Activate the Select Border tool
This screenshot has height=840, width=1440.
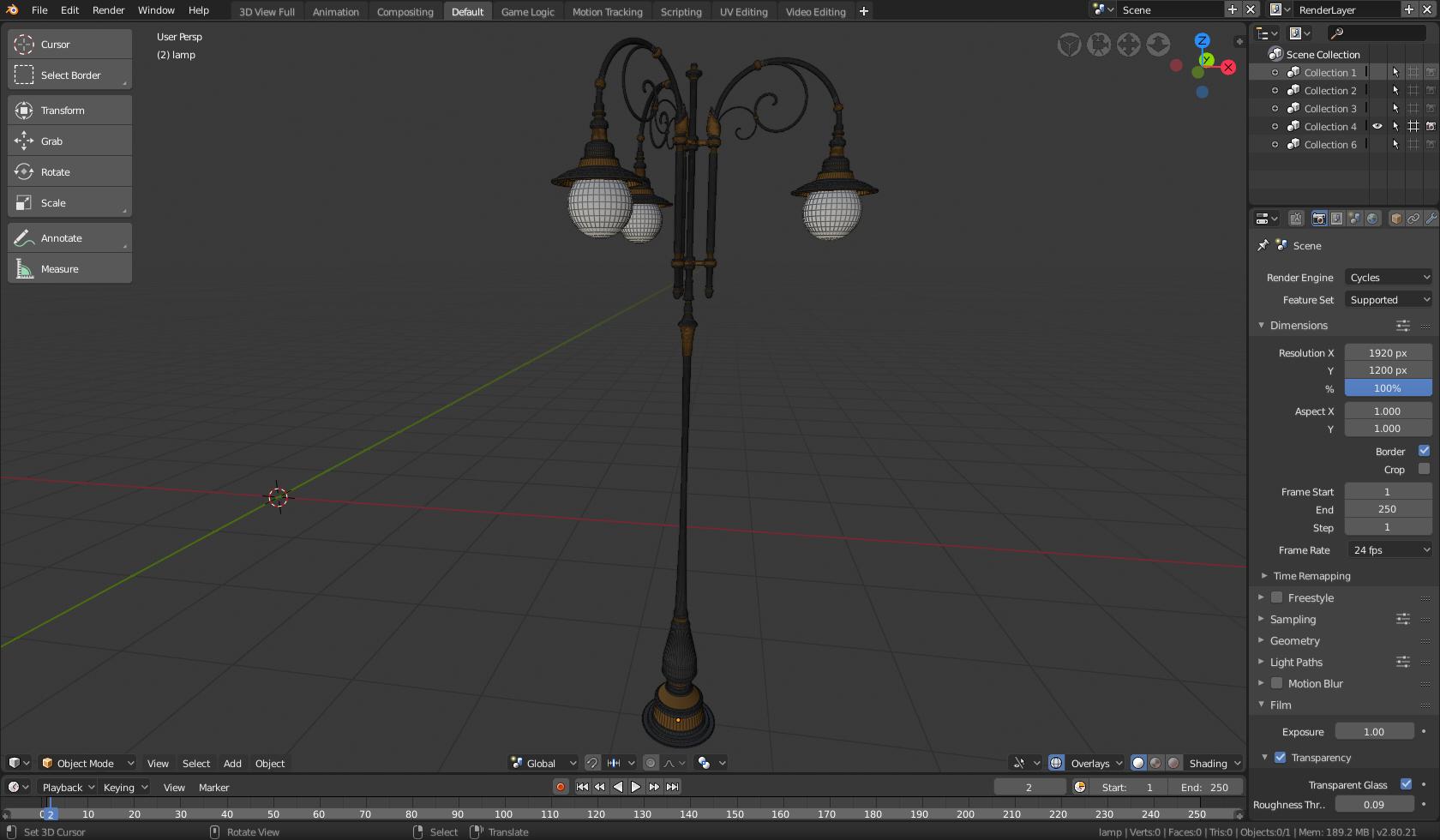(69, 75)
